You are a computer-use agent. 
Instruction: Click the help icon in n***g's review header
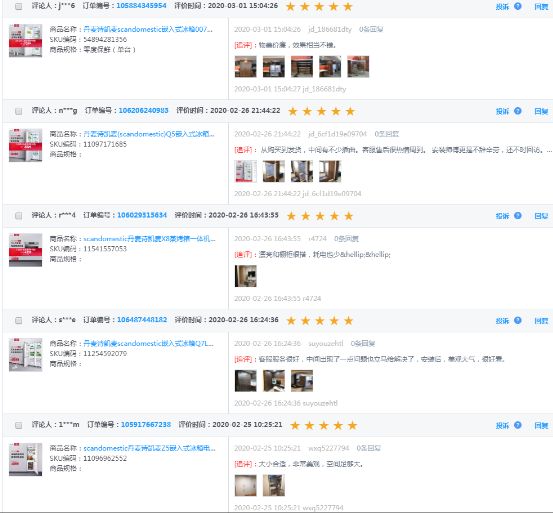coord(517,111)
